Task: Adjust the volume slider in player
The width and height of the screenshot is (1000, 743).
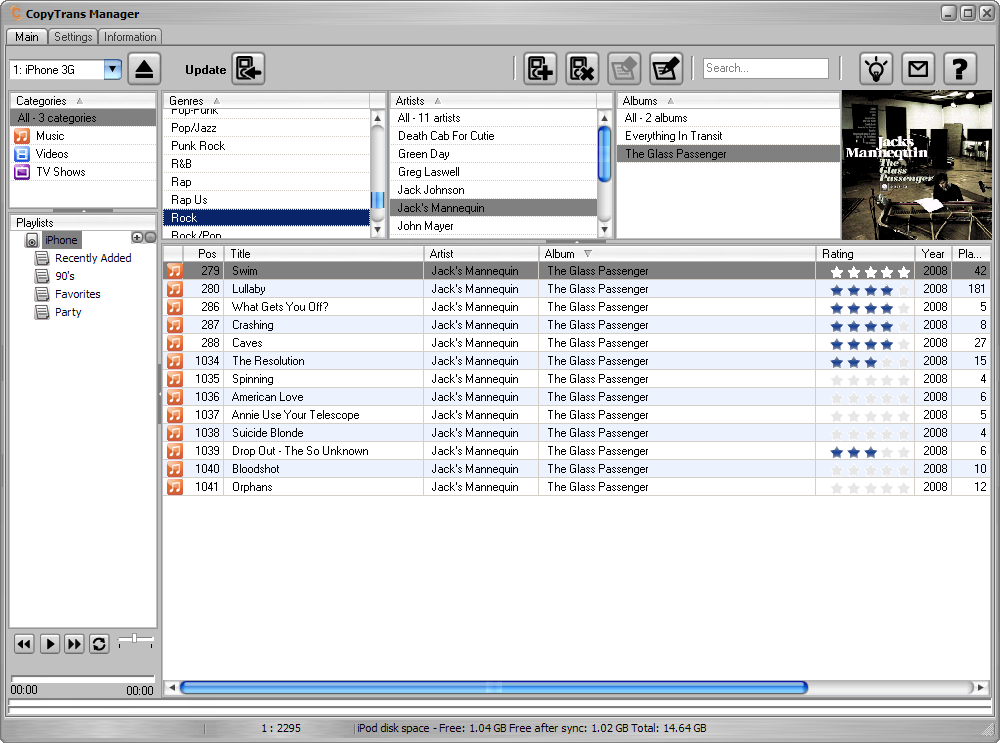Action: pyautogui.click(x=135, y=639)
